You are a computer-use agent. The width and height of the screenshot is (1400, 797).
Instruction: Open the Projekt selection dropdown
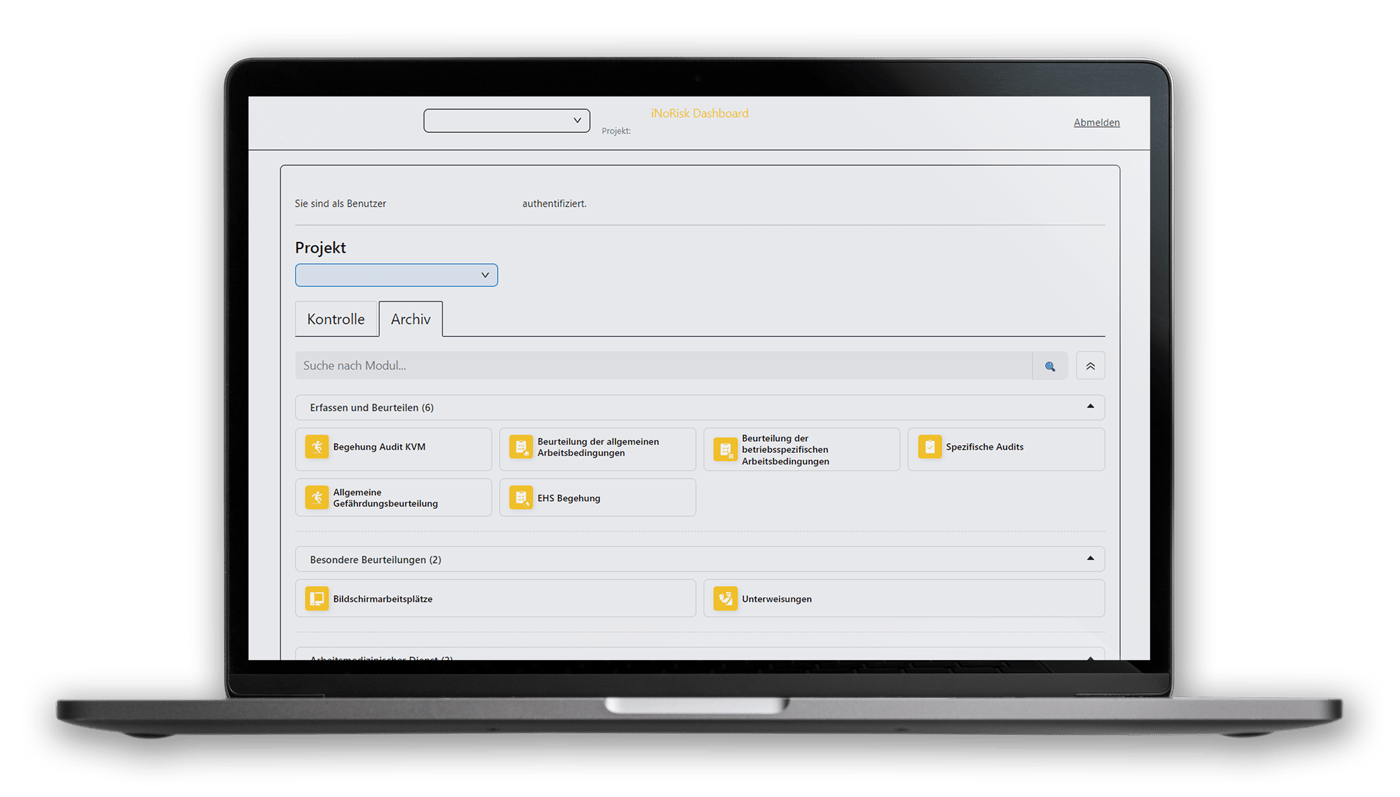click(396, 275)
